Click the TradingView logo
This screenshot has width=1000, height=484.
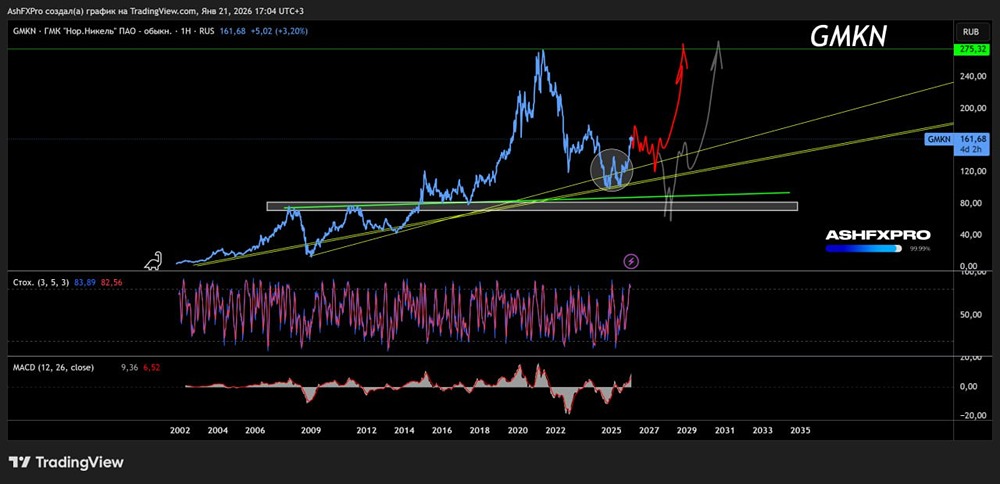(66, 462)
